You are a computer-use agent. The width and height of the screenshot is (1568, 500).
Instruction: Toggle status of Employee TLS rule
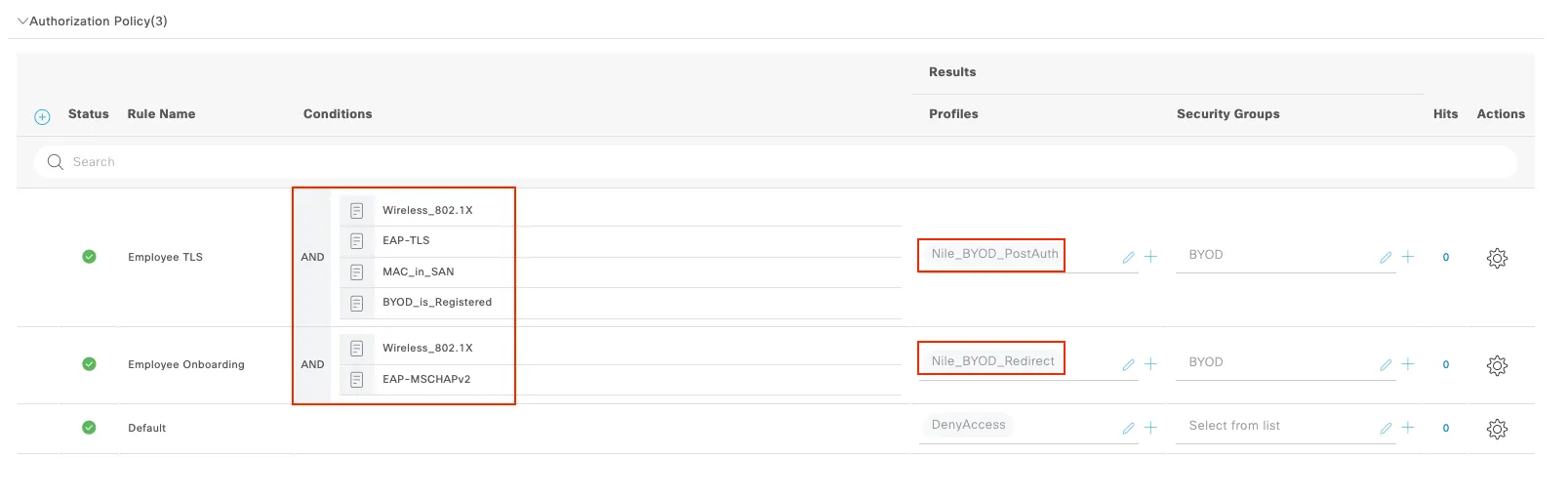89,257
